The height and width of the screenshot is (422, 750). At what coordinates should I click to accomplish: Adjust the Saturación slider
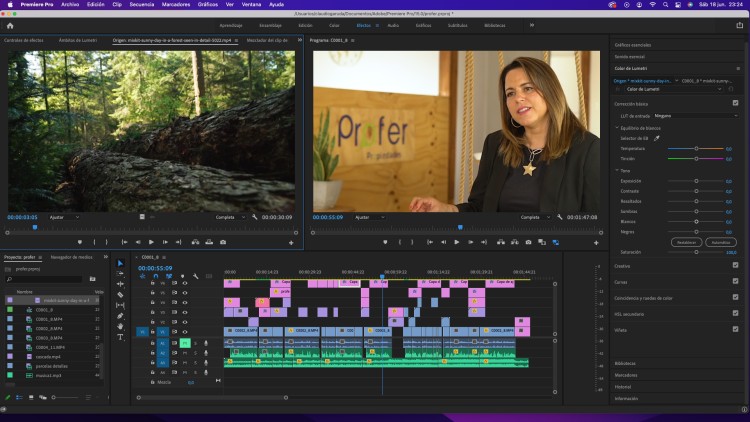point(696,252)
